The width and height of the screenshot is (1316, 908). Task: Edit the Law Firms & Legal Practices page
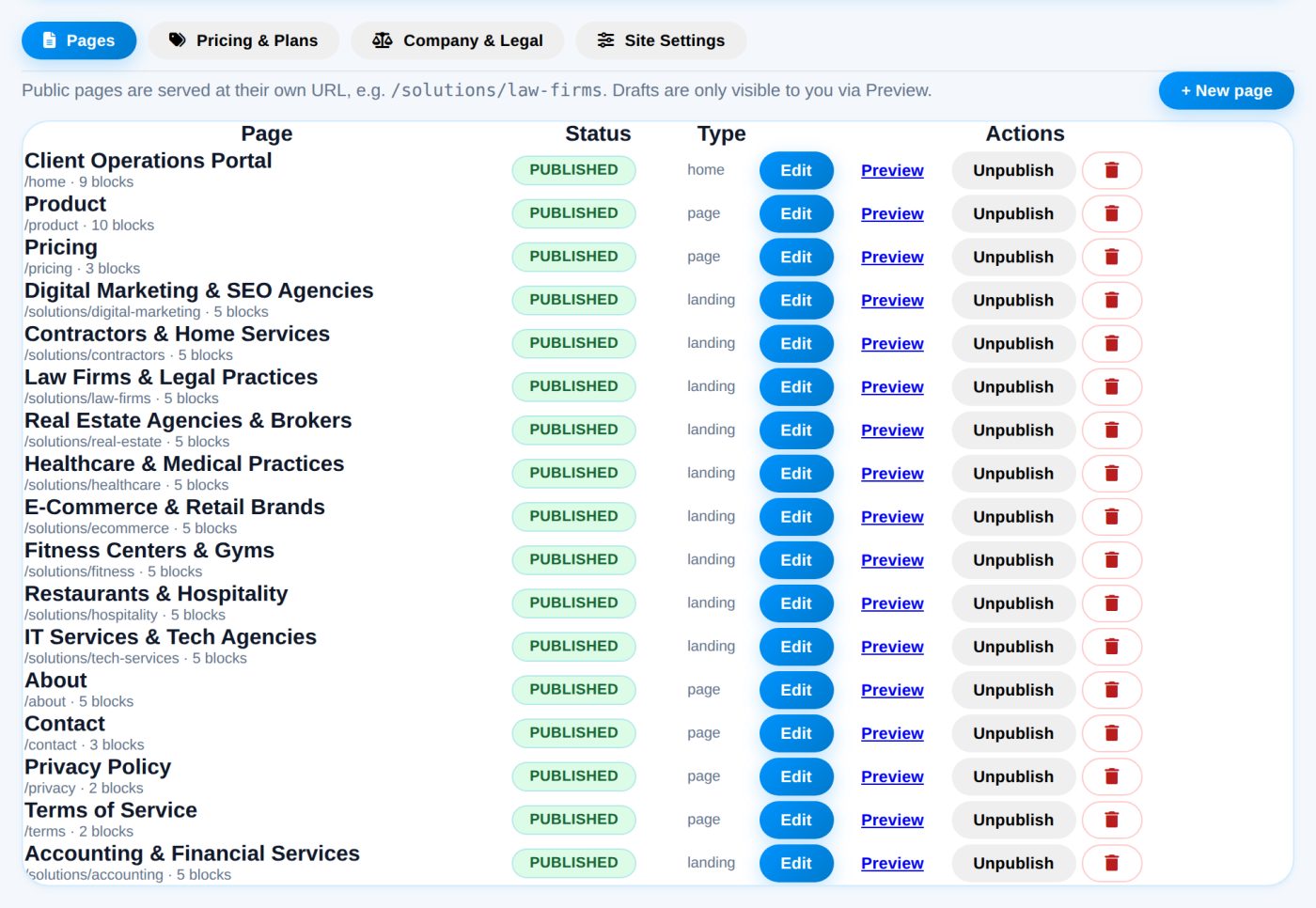click(x=796, y=386)
